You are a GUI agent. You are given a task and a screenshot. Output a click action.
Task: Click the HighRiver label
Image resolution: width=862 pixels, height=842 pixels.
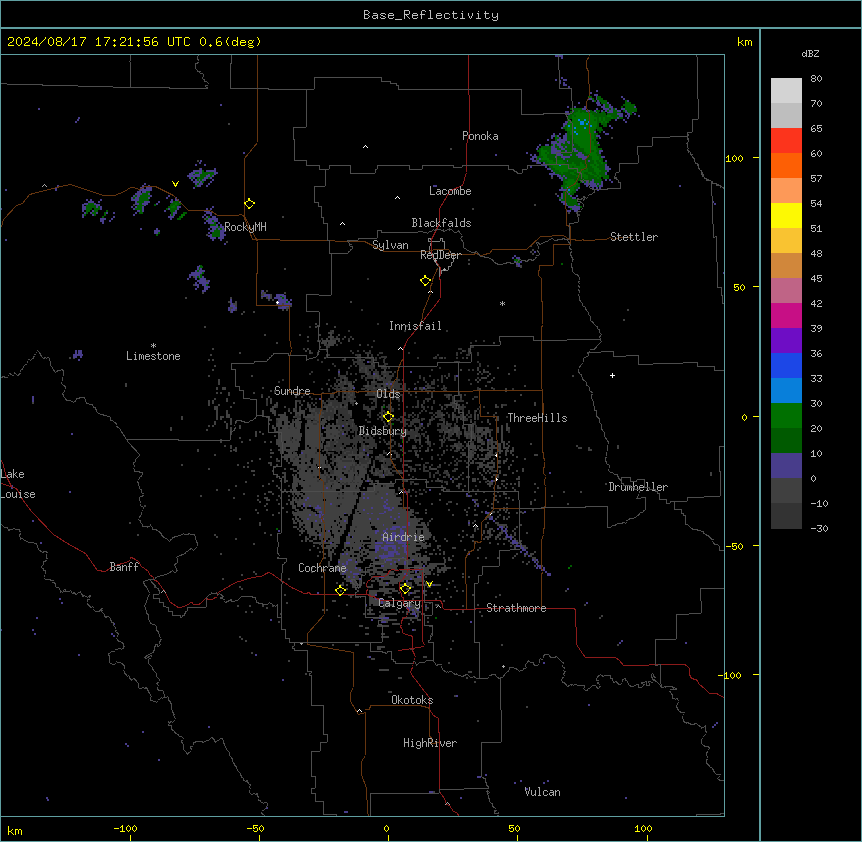click(x=430, y=743)
